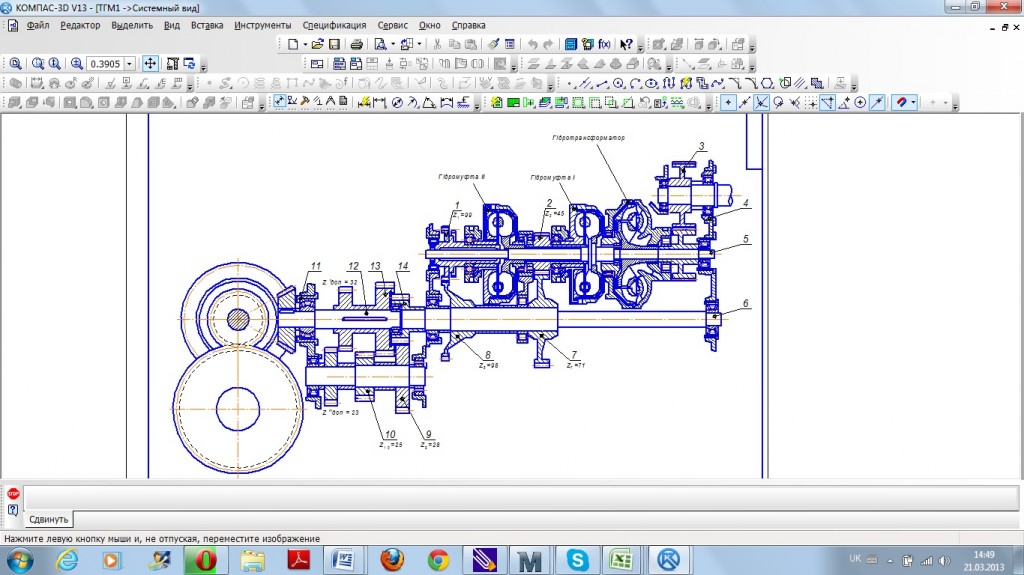
Task: Open Skype from the taskbar
Action: point(577,560)
